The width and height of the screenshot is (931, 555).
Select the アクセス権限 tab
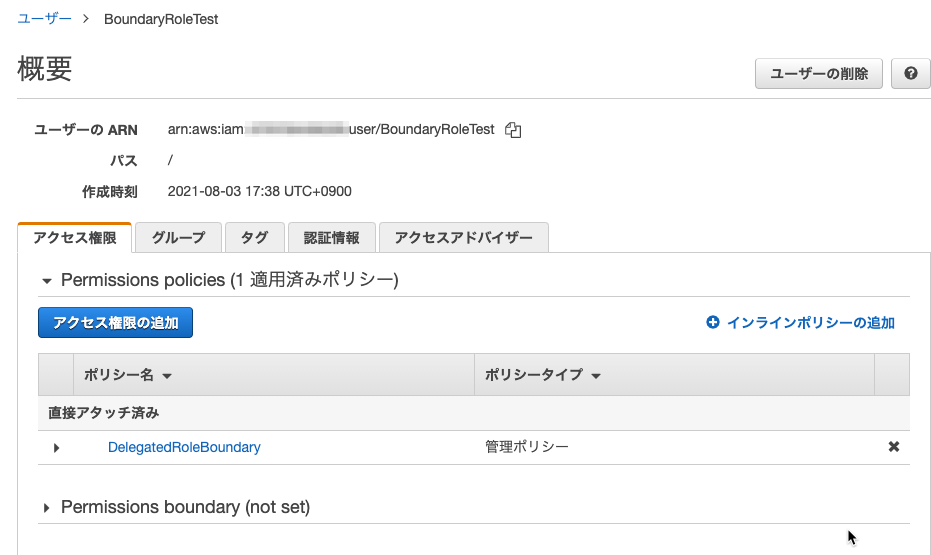[x=74, y=237]
